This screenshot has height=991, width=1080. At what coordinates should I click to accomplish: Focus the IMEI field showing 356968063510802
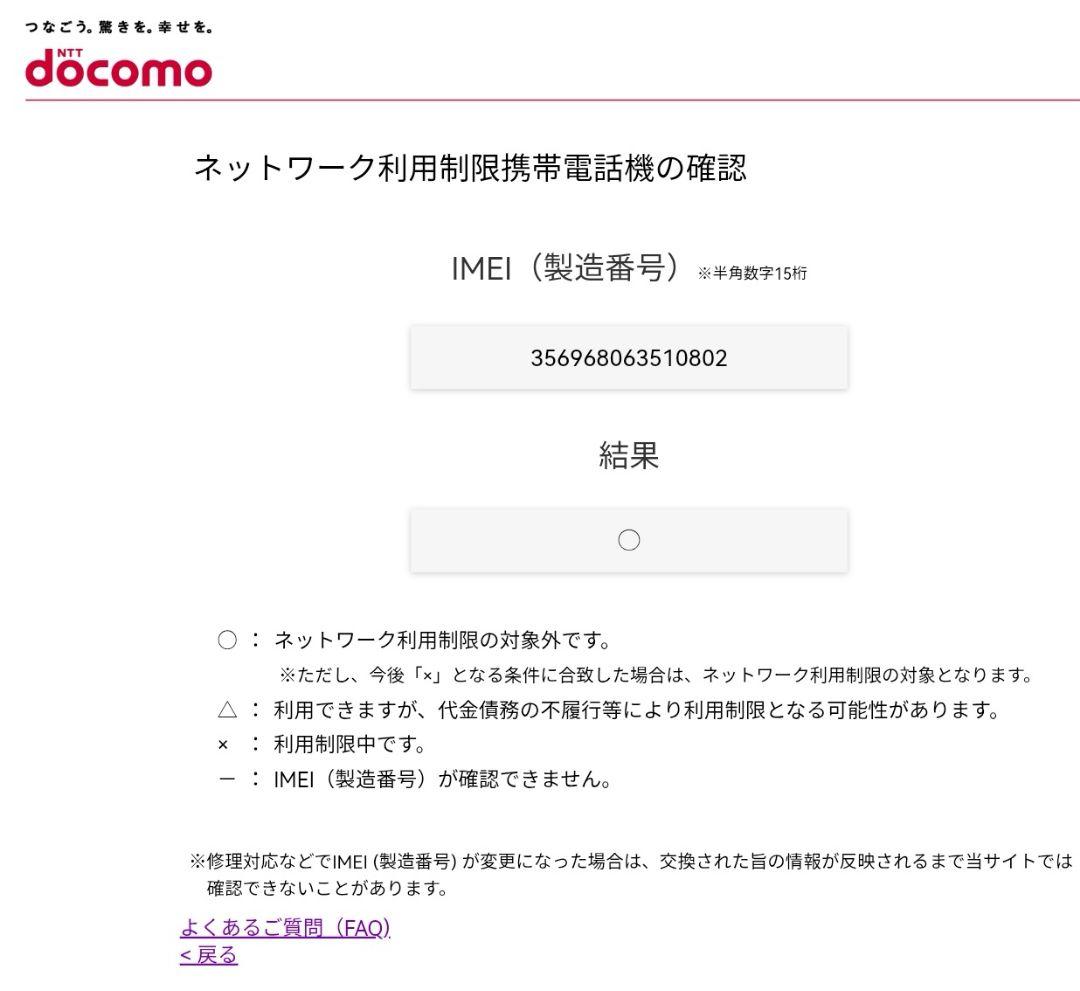629,357
